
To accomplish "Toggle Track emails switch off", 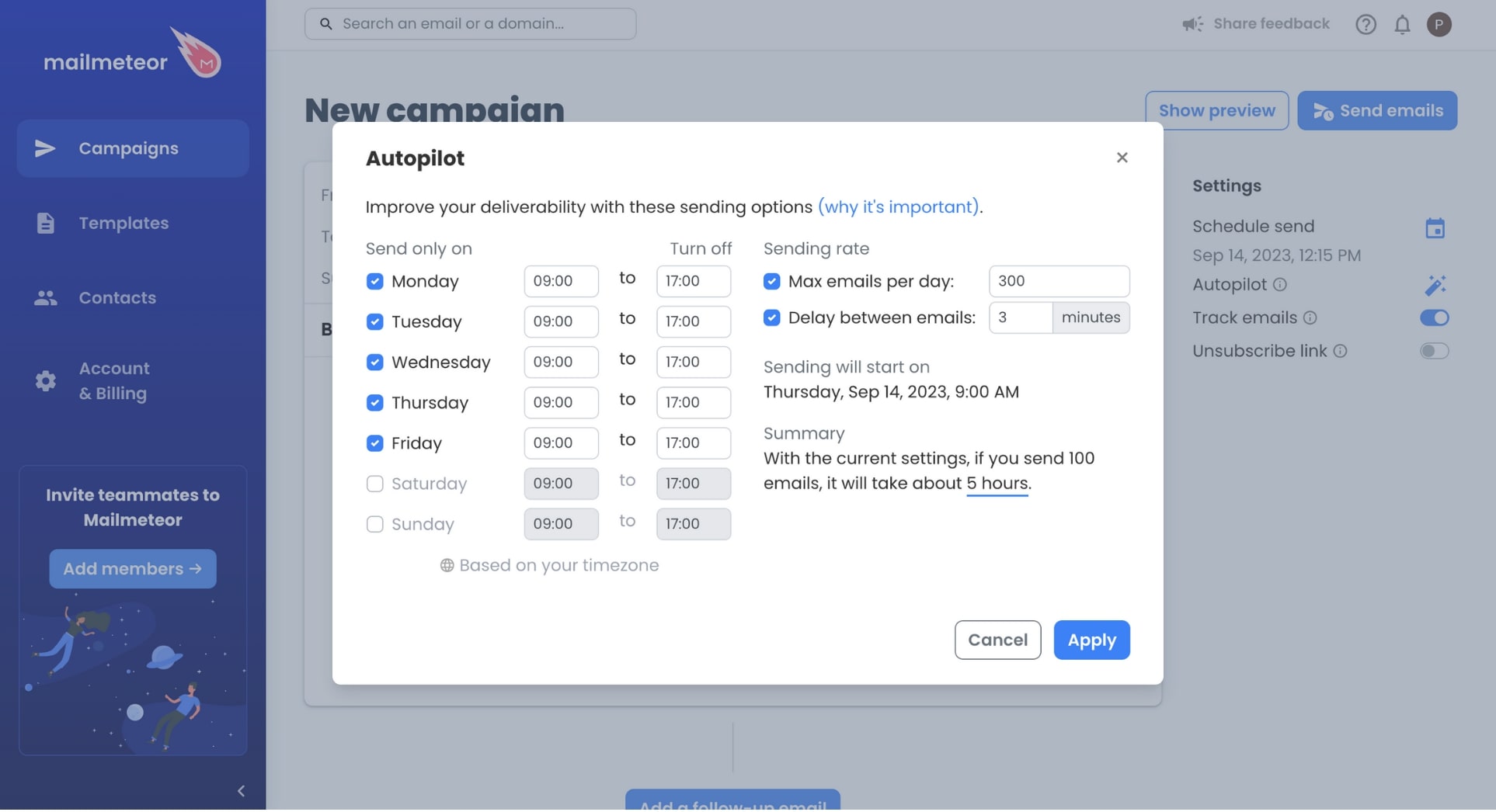I will pyautogui.click(x=1434, y=318).
